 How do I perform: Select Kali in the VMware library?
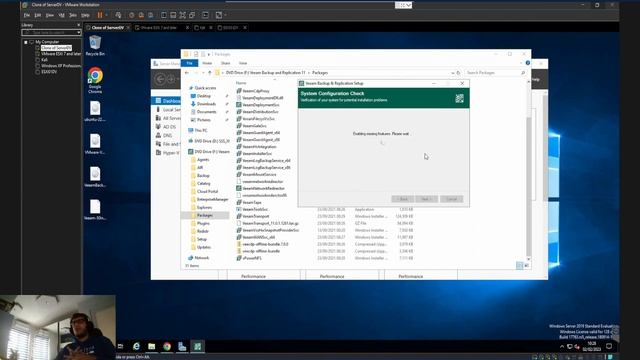44,60
